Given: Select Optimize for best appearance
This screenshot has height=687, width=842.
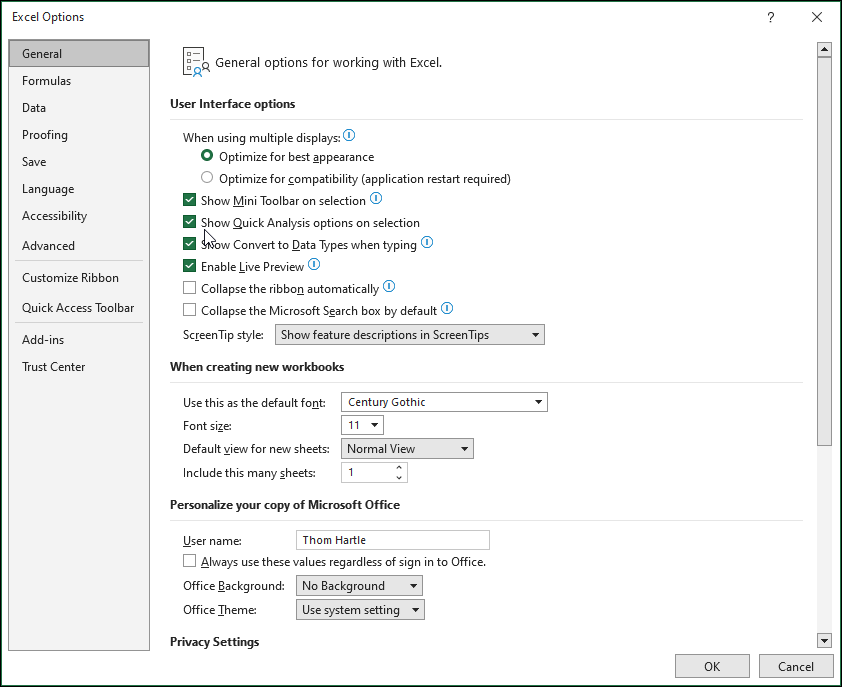Looking at the screenshot, I should [x=207, y=156].
